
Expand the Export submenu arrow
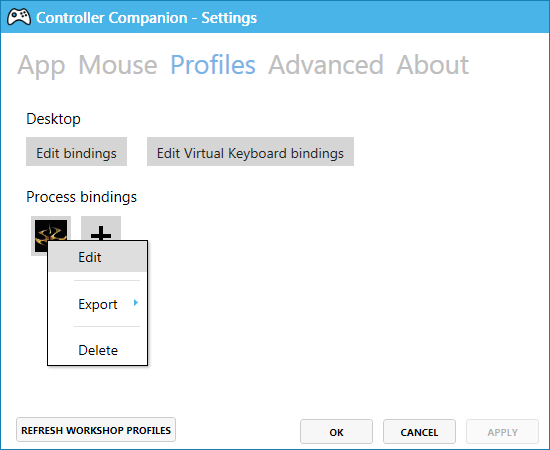tap(136, 303)
